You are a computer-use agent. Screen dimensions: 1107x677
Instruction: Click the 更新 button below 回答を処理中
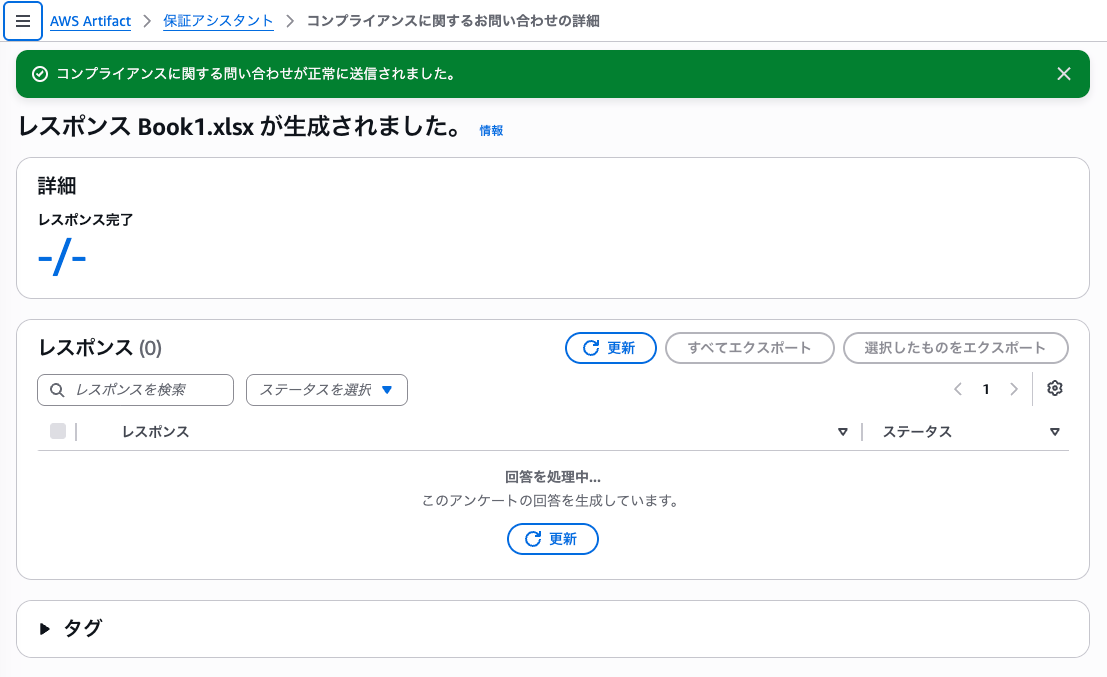(x=553, y=539)
